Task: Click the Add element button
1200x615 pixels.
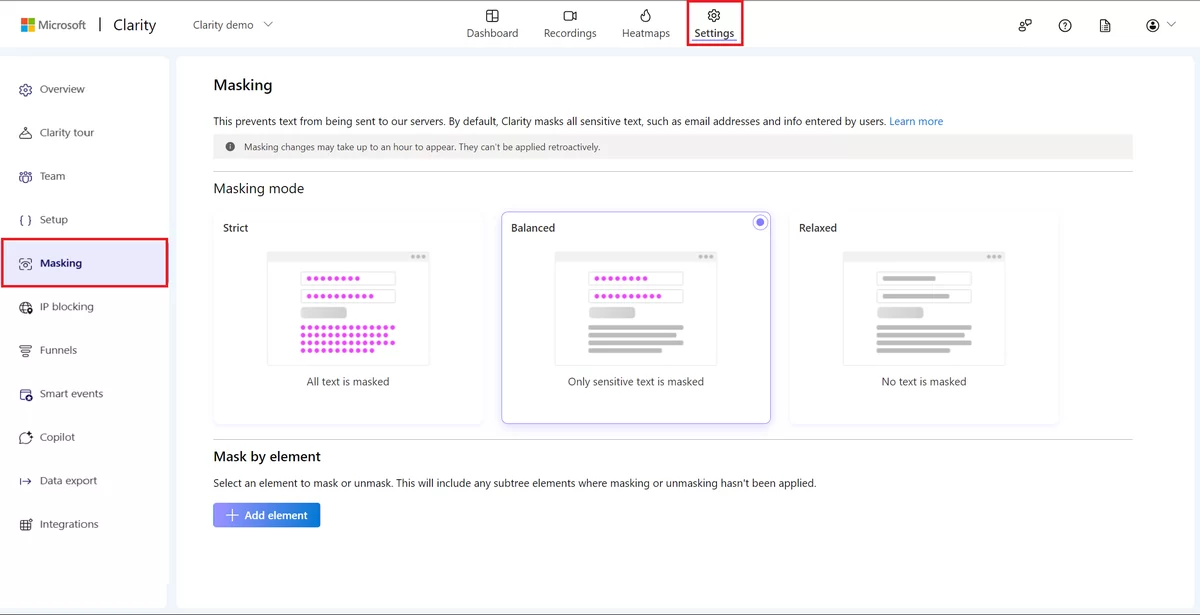Action: (x=266, y=515)
